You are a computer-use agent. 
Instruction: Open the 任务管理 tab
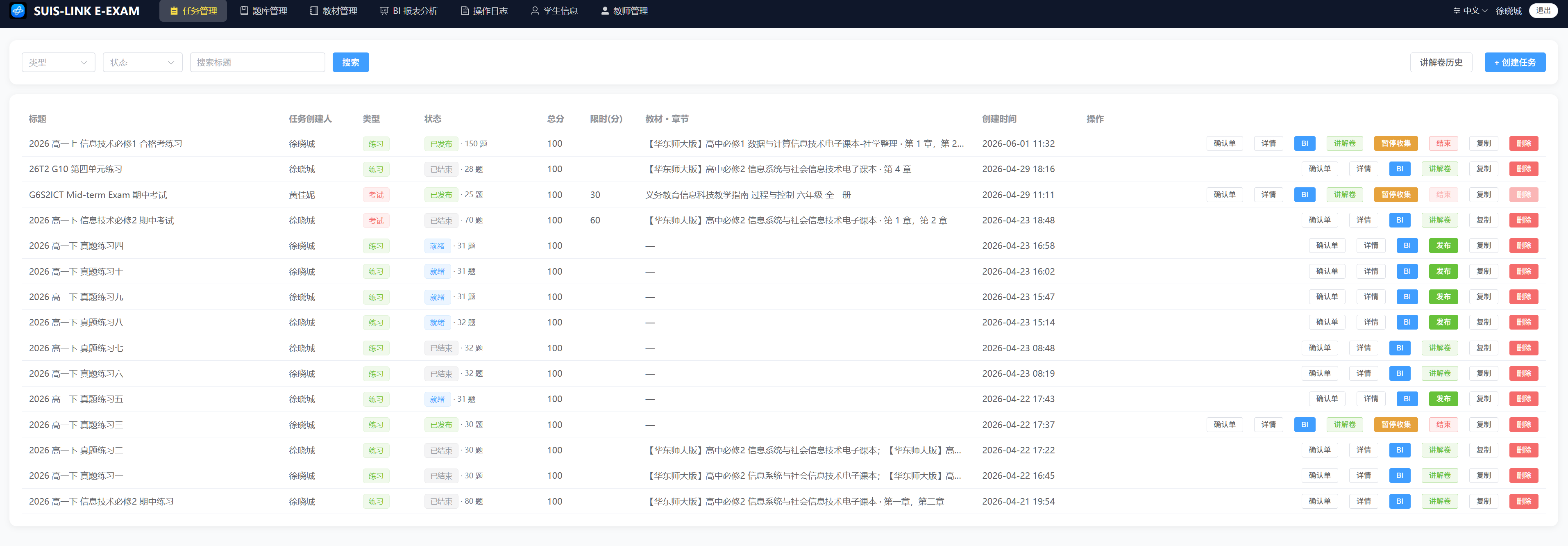(193, 11)
